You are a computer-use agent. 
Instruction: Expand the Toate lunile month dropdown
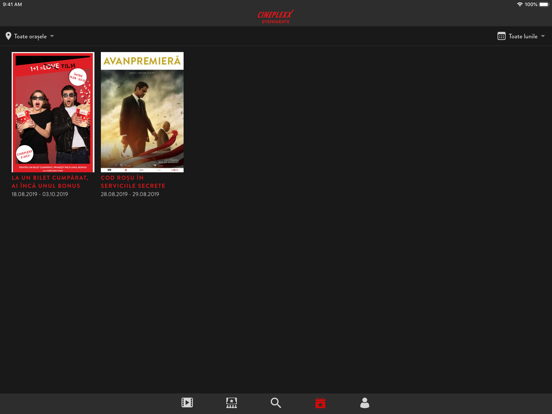click(x=521, y=36)
